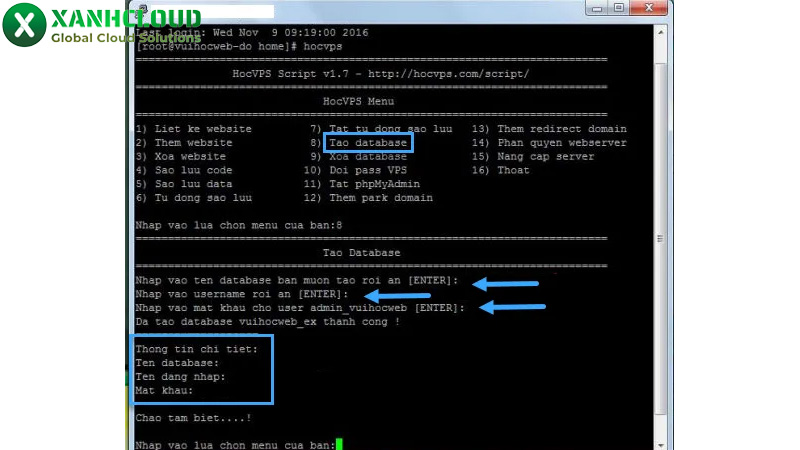Image resolution: width=800 pixels, height=450 pixels.
Task: Click the 'Them website' menu line
Action: pyautogui.click(x=184, y=143)
